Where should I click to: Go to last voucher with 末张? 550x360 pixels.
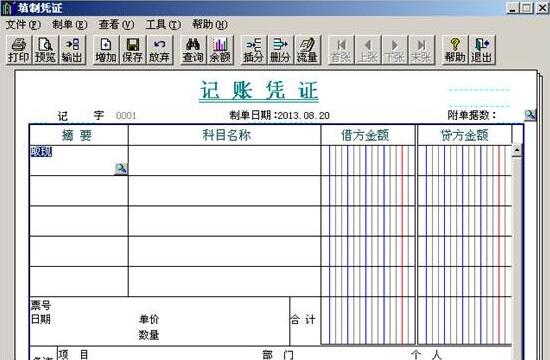[x=421, y=50]
